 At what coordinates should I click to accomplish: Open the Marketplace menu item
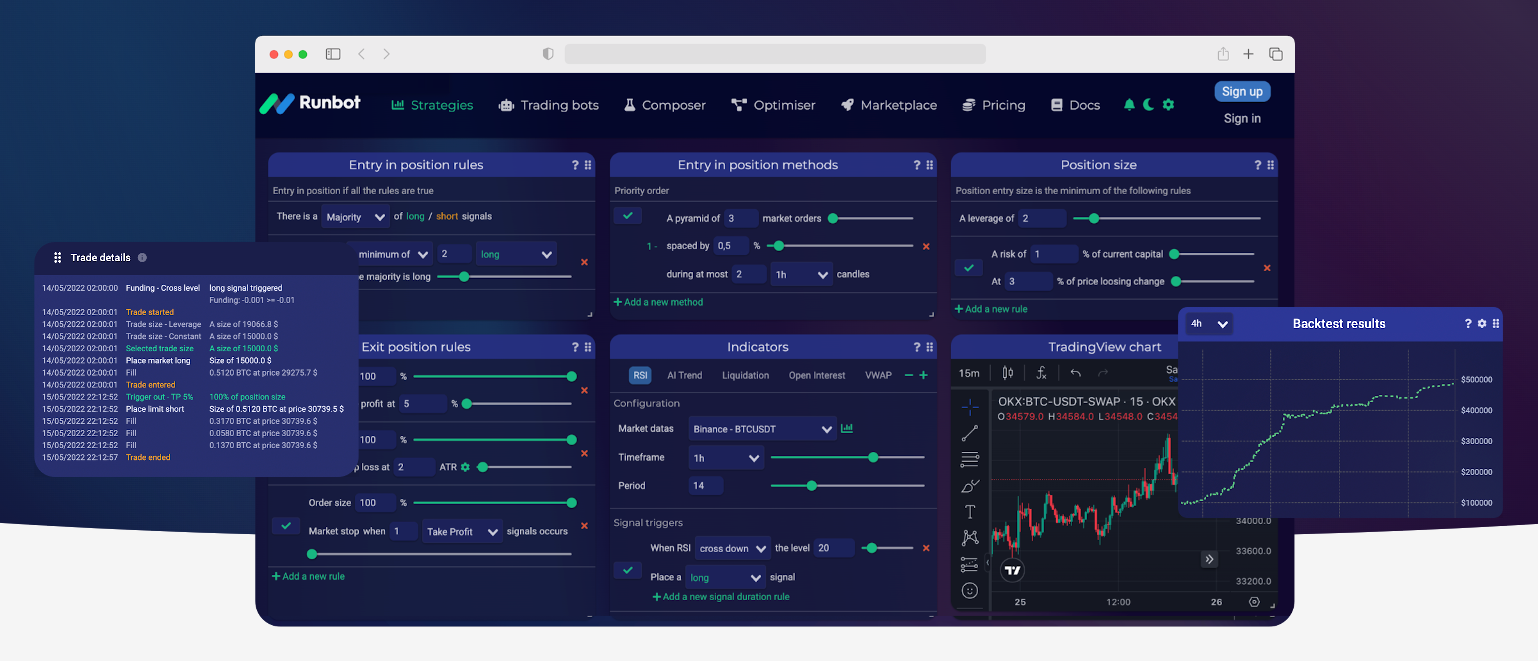889,104
